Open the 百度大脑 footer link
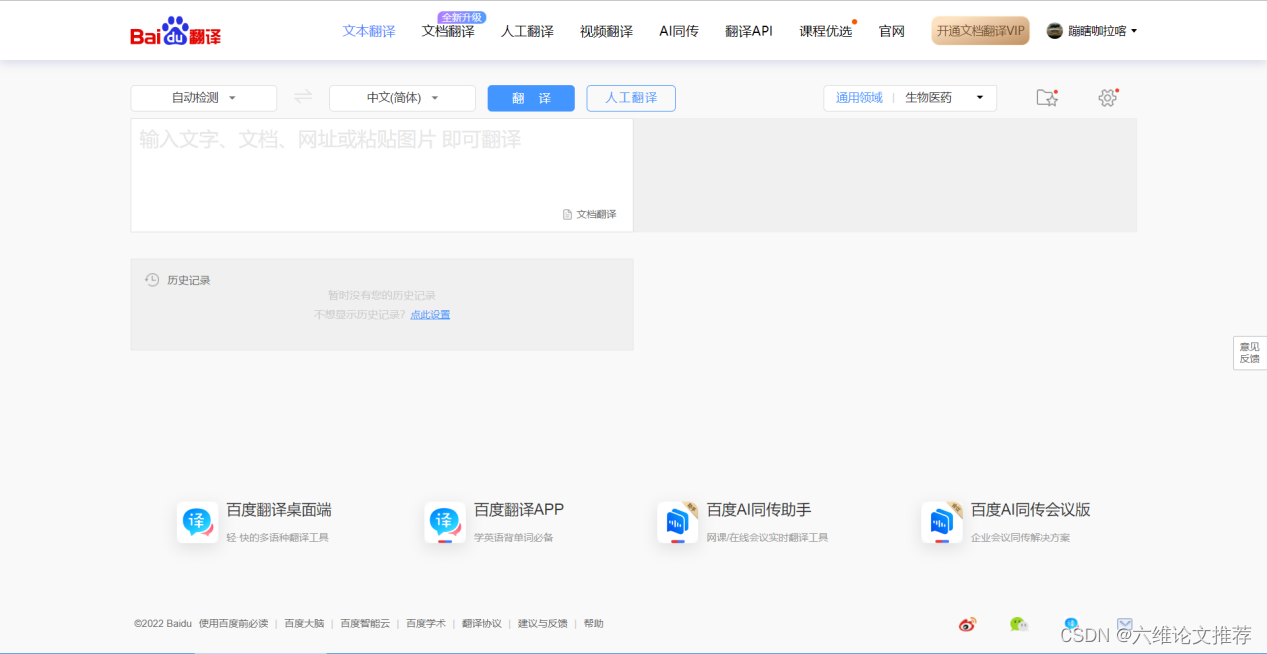This screenshot has height=654, width=1267. [304, 624]
